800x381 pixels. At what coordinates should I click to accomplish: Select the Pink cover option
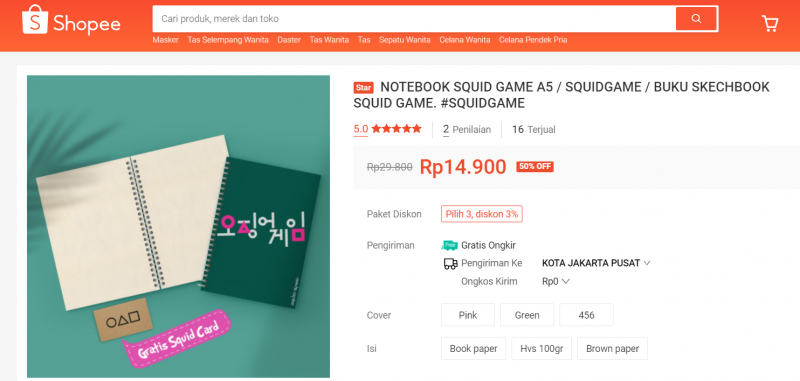(x=468, y=315)
